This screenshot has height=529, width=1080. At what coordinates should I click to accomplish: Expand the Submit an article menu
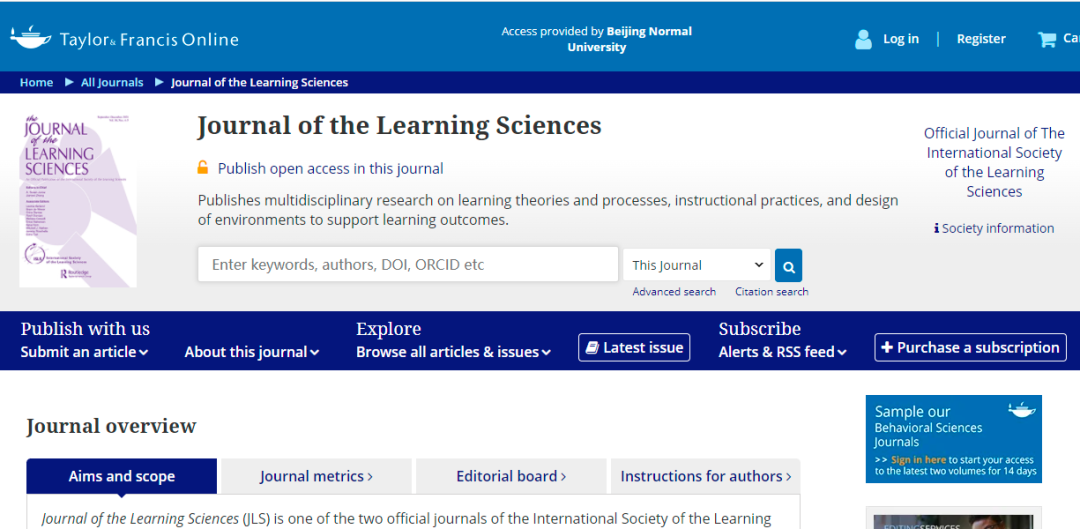coord(84,352)
